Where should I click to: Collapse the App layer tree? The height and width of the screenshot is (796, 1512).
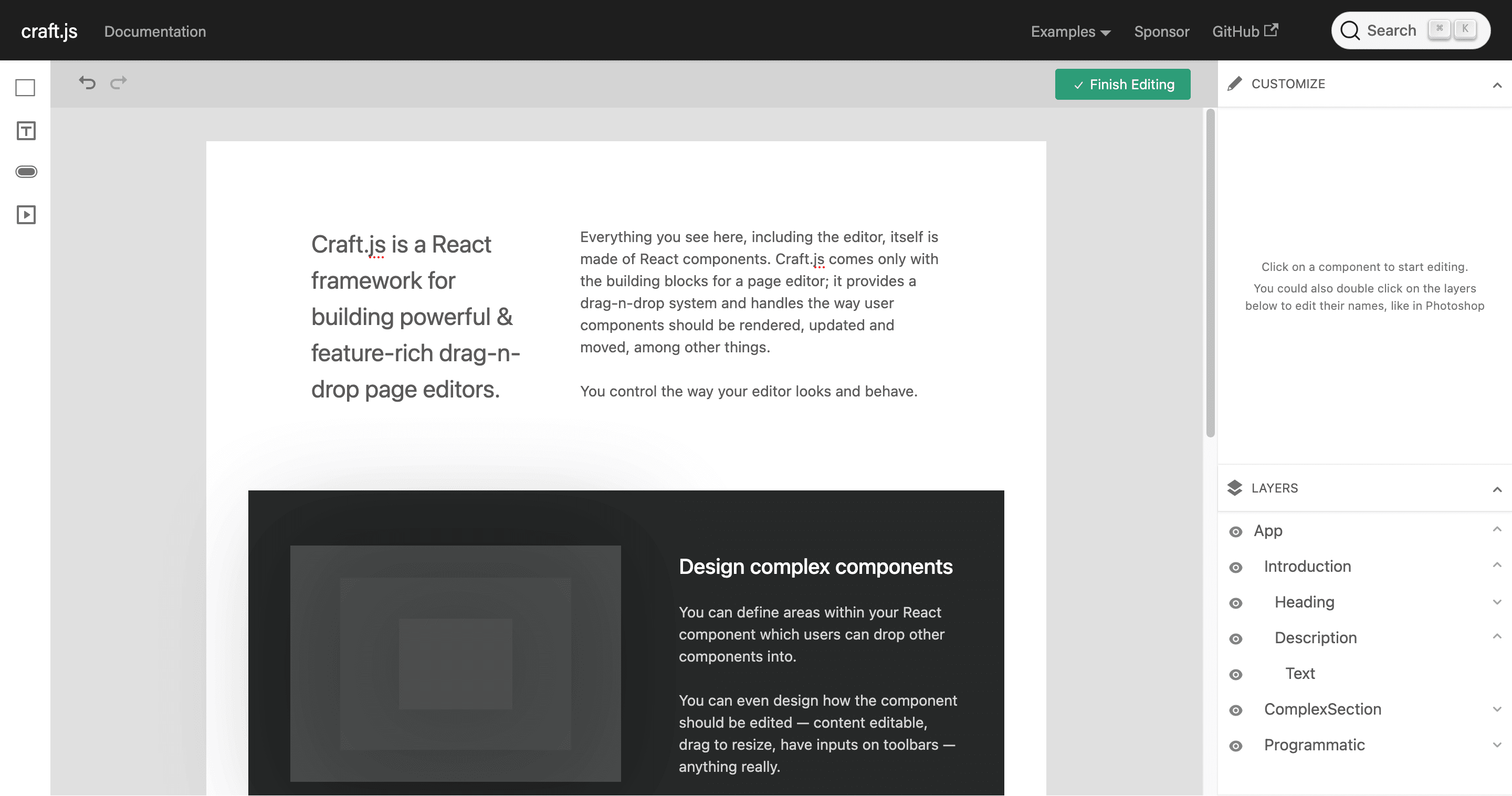[1497, 529]
